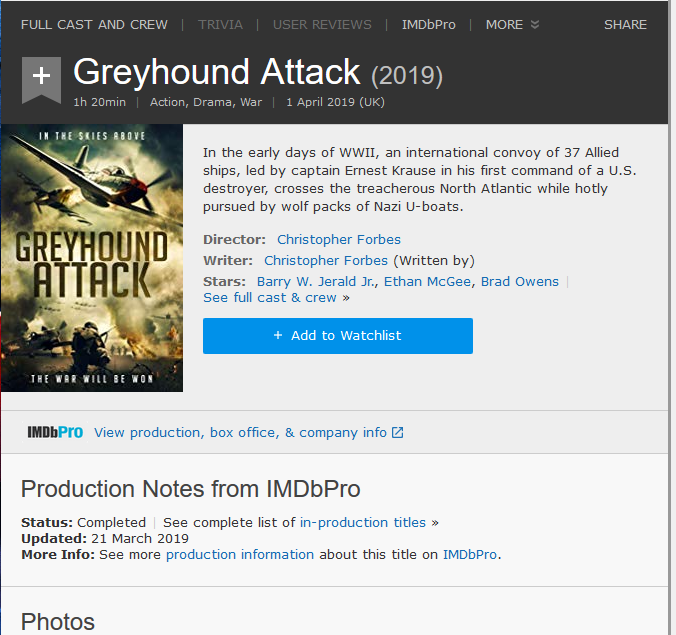View production, box office, & company info

click(x=240, y=433)
